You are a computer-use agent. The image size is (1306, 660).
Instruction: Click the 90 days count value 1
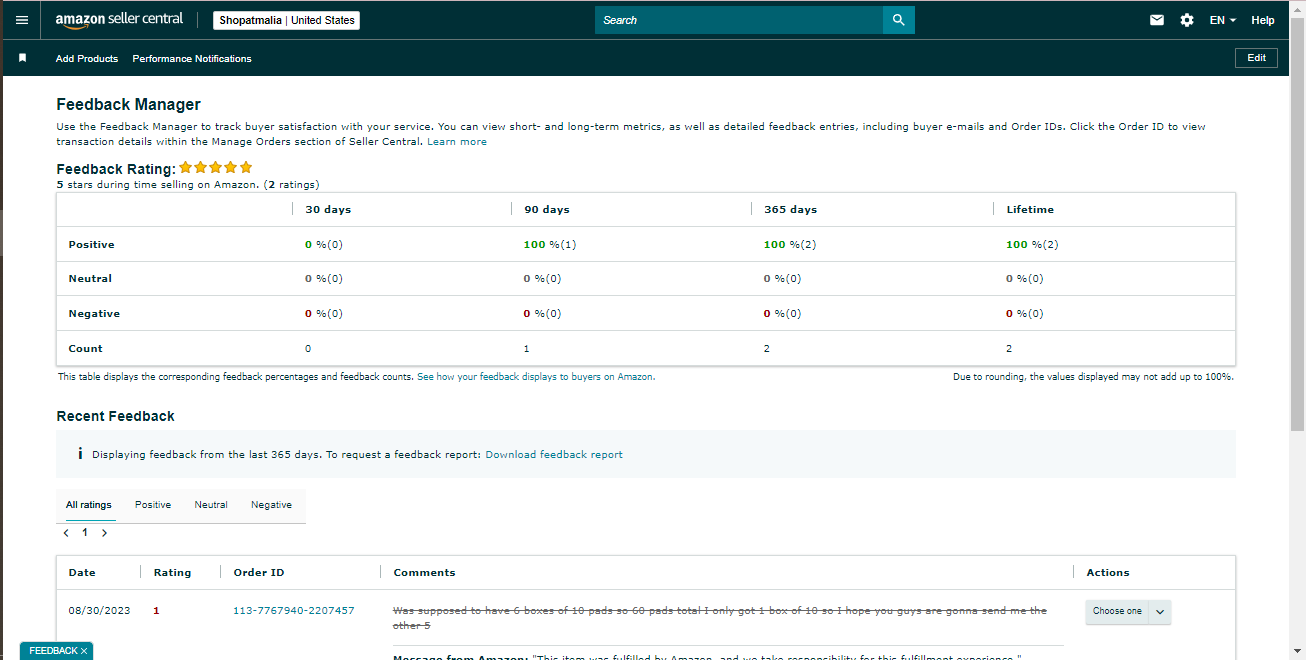click(527, 349)
